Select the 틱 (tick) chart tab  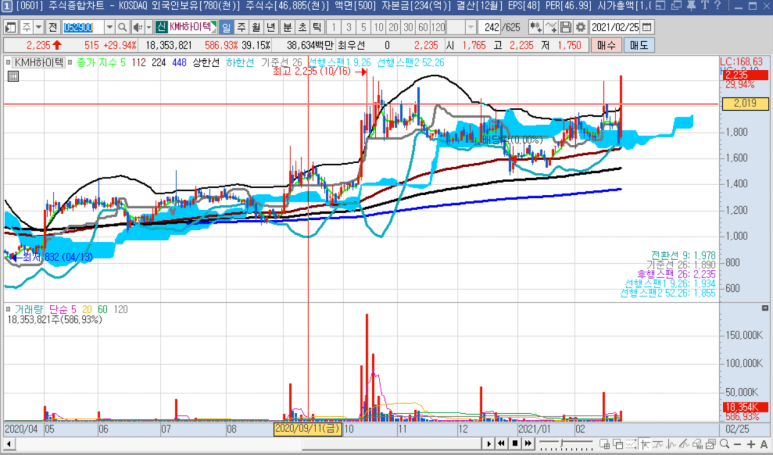point(316,26)
